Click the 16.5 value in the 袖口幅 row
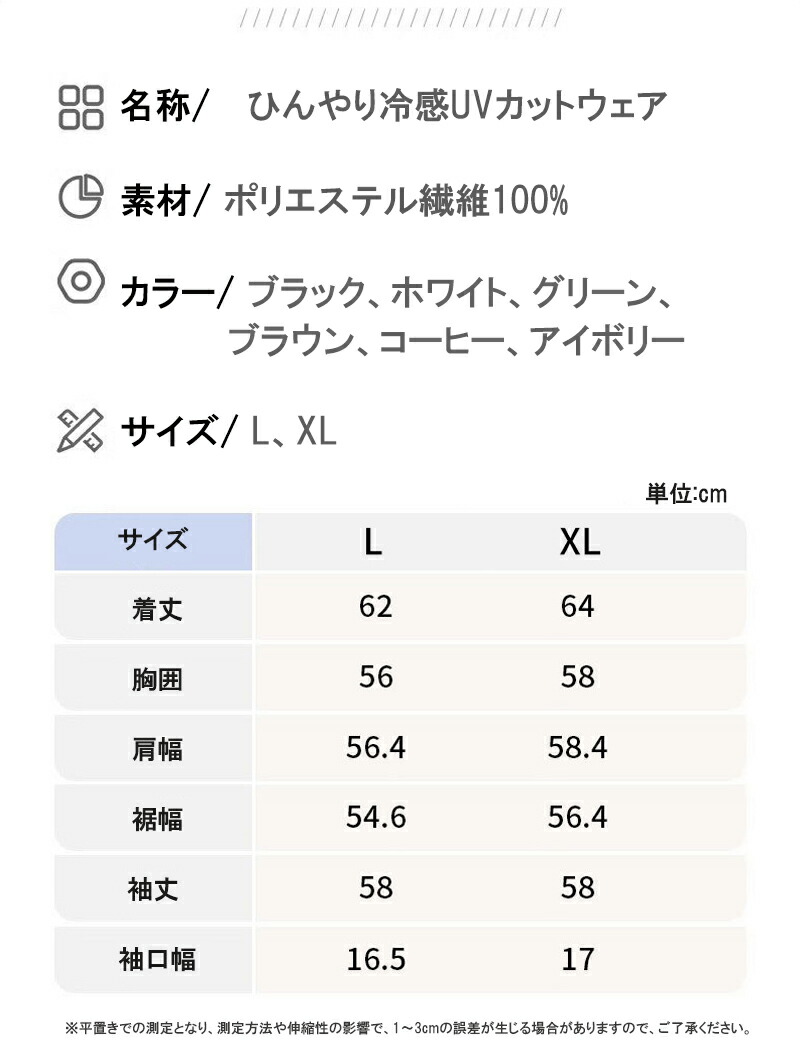 pos(376,960)
